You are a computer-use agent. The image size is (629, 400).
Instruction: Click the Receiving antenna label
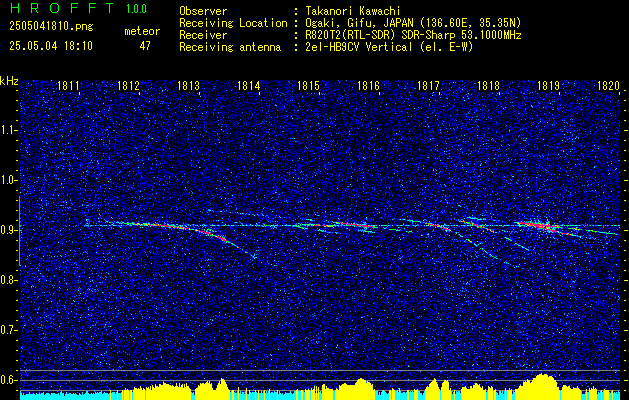click(x=230, y=47)
